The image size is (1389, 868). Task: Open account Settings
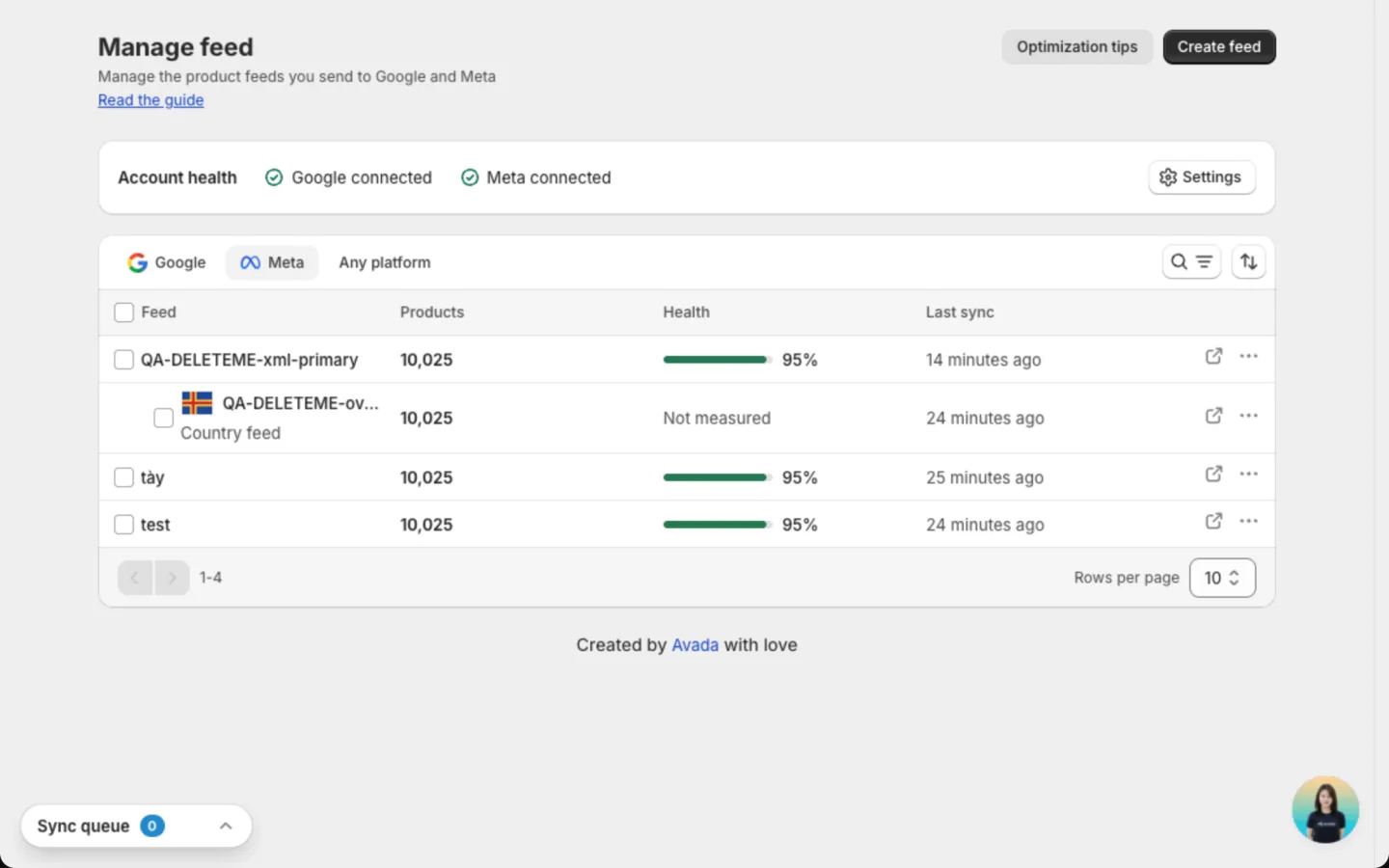[1202, 177]
